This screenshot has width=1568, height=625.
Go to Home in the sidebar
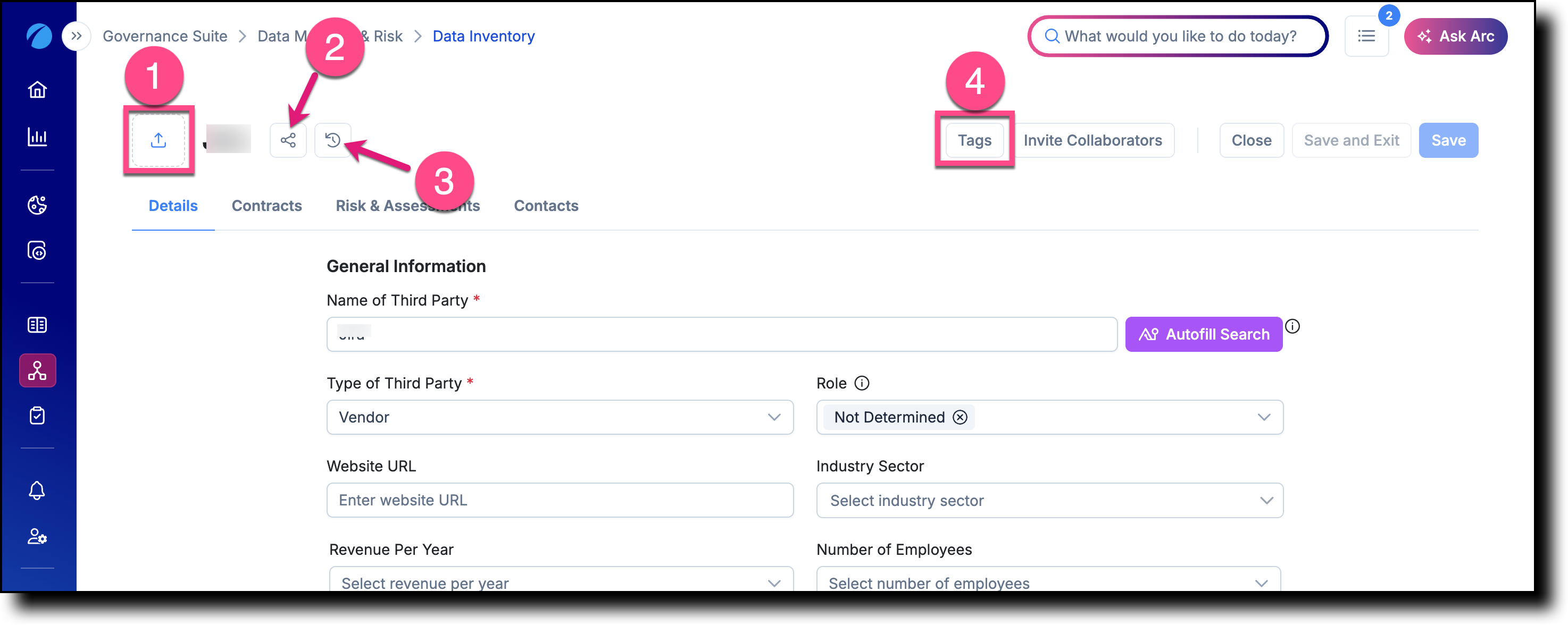37,90
